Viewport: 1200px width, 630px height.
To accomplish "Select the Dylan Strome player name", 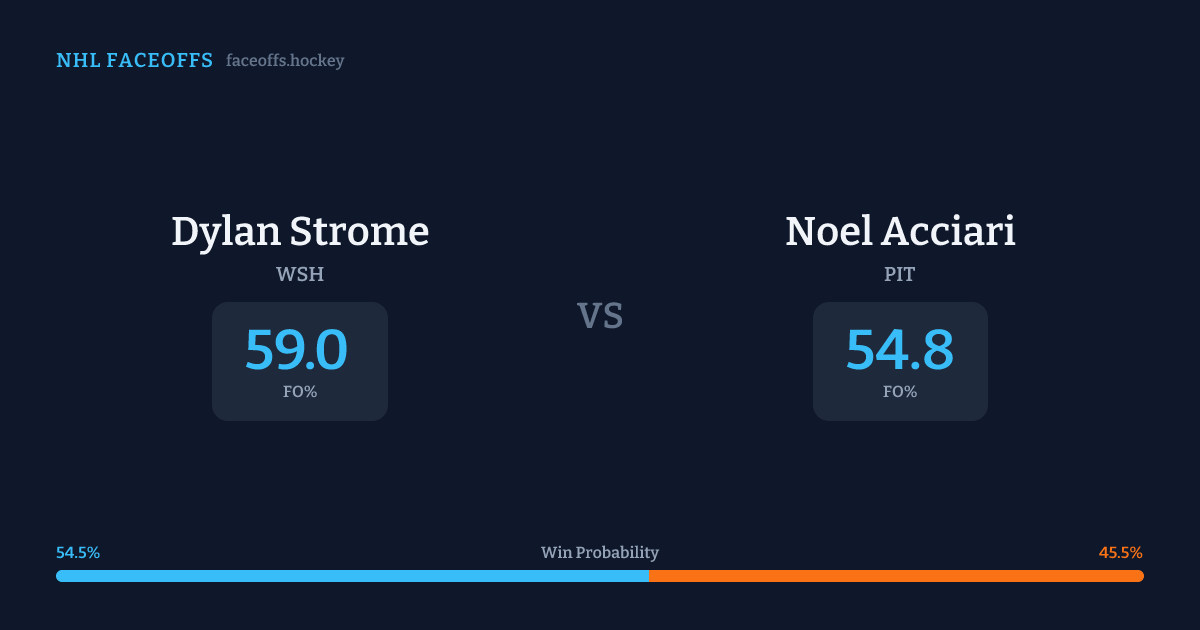I will point(300,231).
